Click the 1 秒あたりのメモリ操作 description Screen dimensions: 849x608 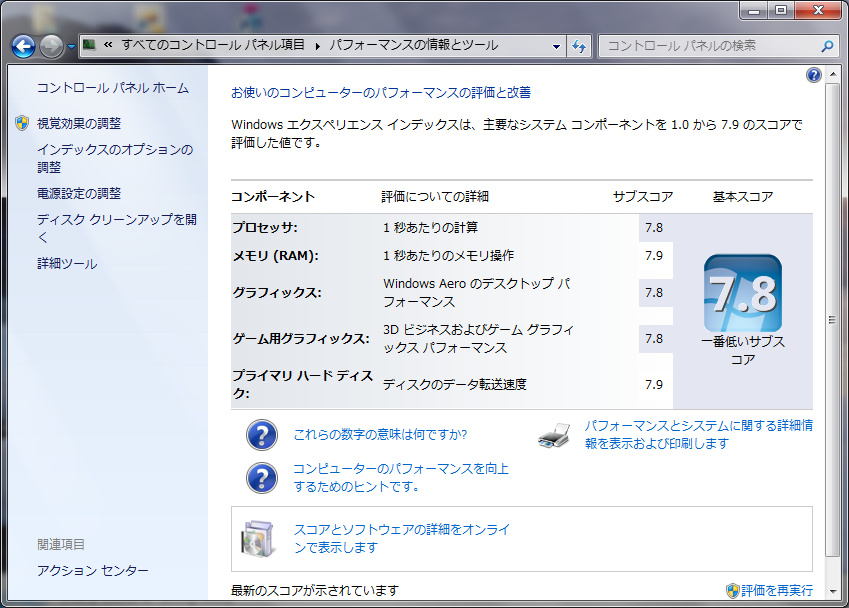pos(448,256)
